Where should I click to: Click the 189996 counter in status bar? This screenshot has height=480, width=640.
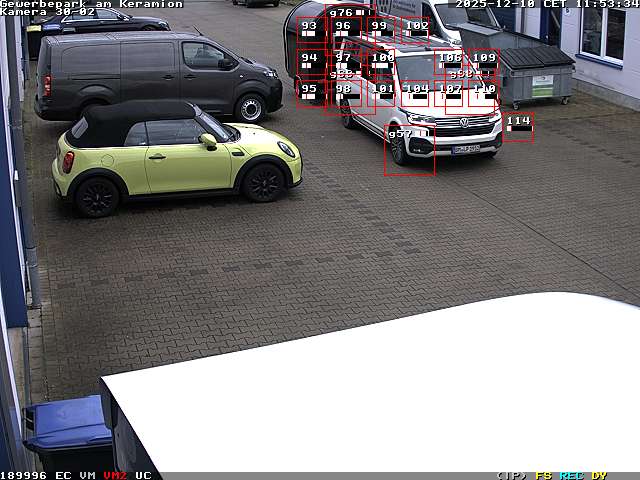[x=24, y=475]
